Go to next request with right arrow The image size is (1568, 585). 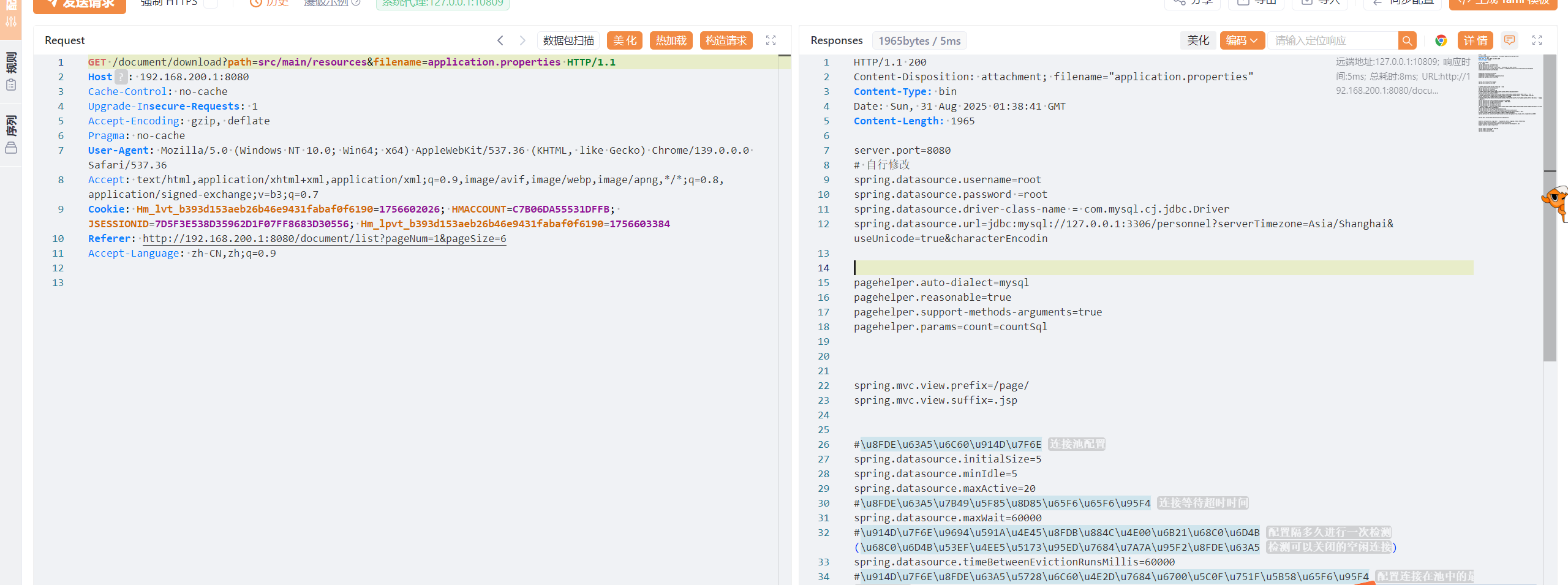pyautogui.click(x=522, y=40)
